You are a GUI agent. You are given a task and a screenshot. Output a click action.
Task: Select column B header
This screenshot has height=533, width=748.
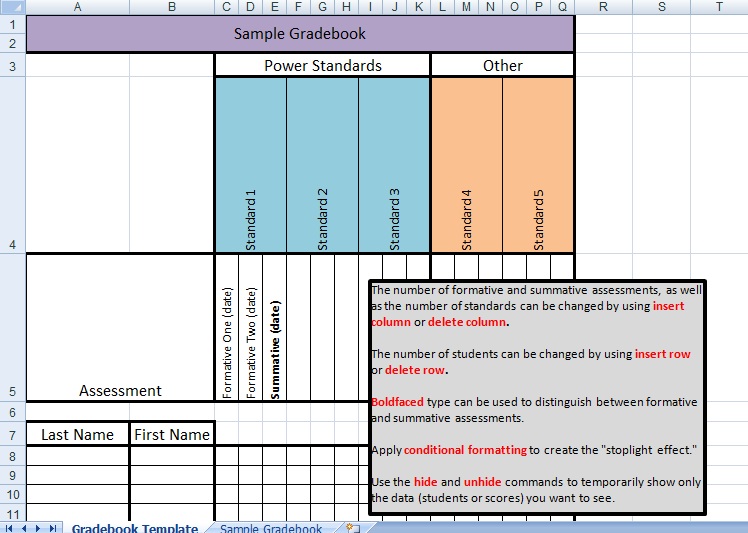click(x=172, y=7)
